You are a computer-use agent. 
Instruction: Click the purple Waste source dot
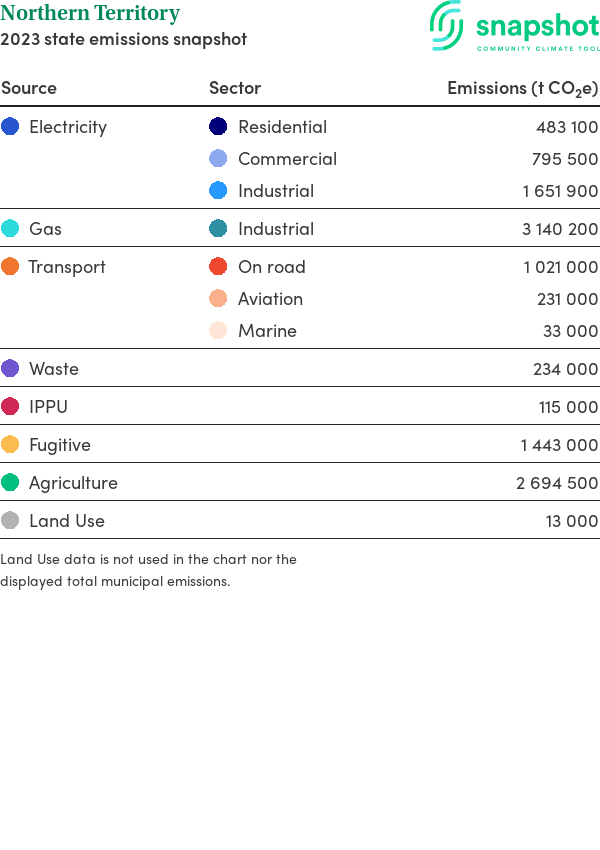tap(10, 369)
